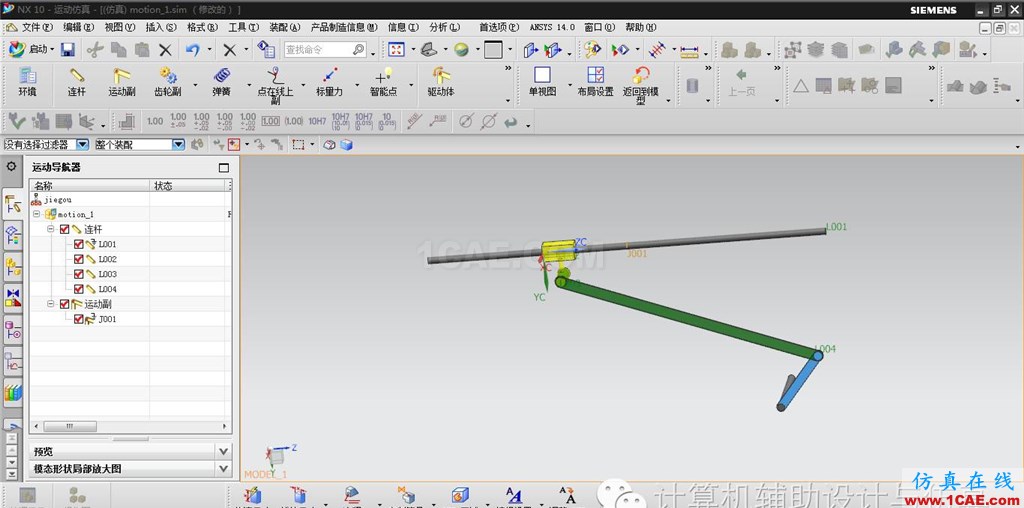Click 返回到模型 return to model
The height and width of the screenshot is (508, 1024).
(x=641, y=86)
